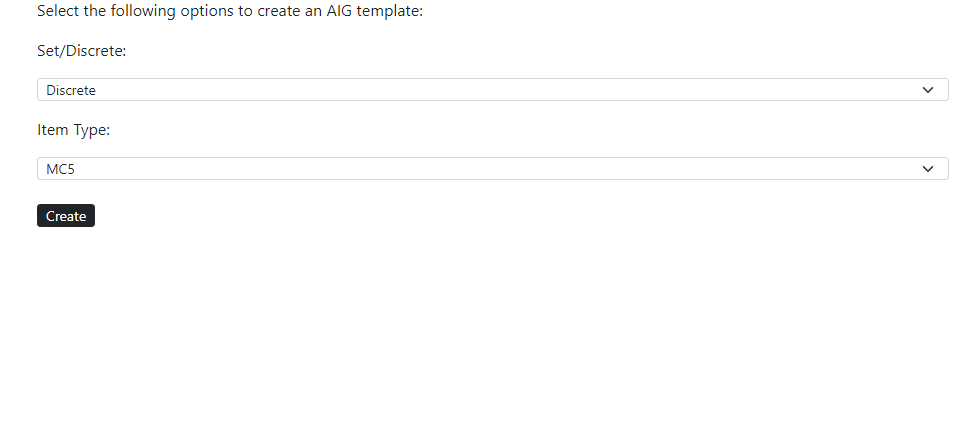Image resolution: width=957 pixels, height=425 pixels.
Task: Click the selected value text "Discrete"
Action: pyautogui.click(x=71, y=90)
